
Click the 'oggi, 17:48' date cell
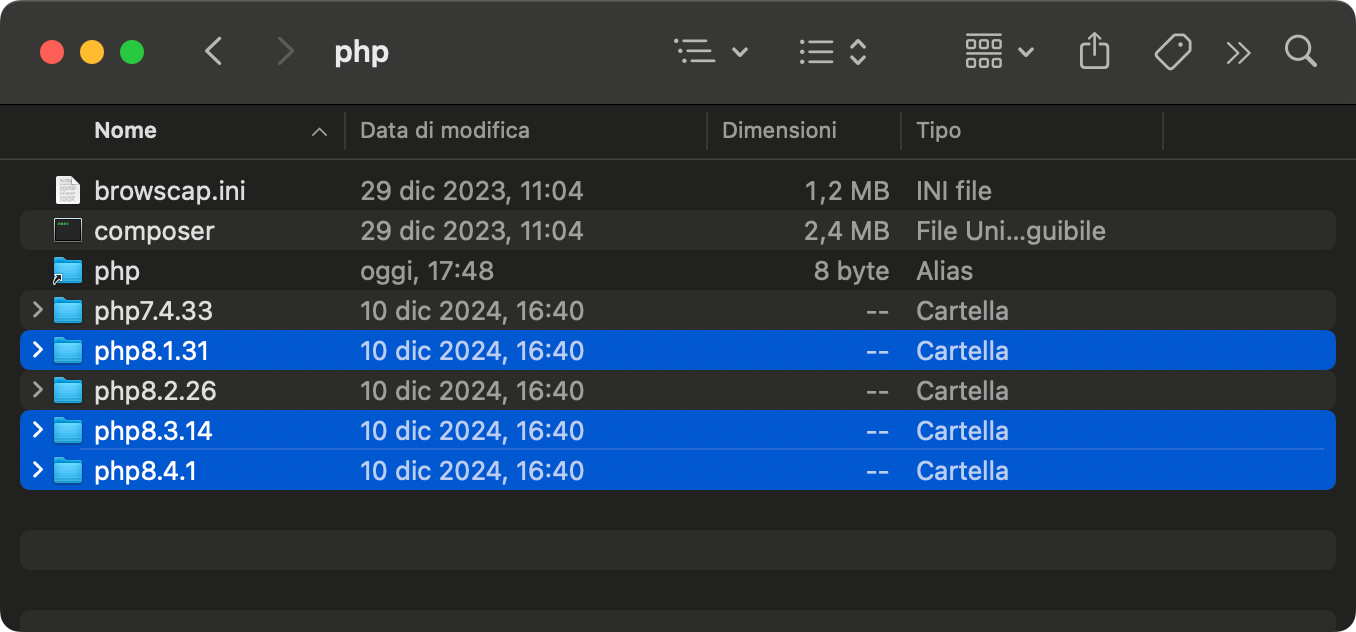pyautogui.click(x=427, y=271)
